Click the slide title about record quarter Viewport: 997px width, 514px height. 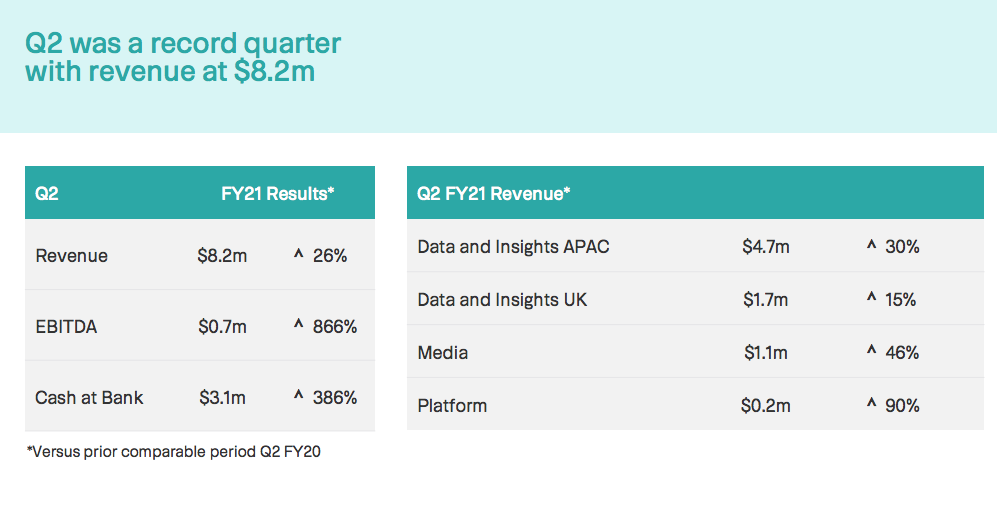point(183,57)
